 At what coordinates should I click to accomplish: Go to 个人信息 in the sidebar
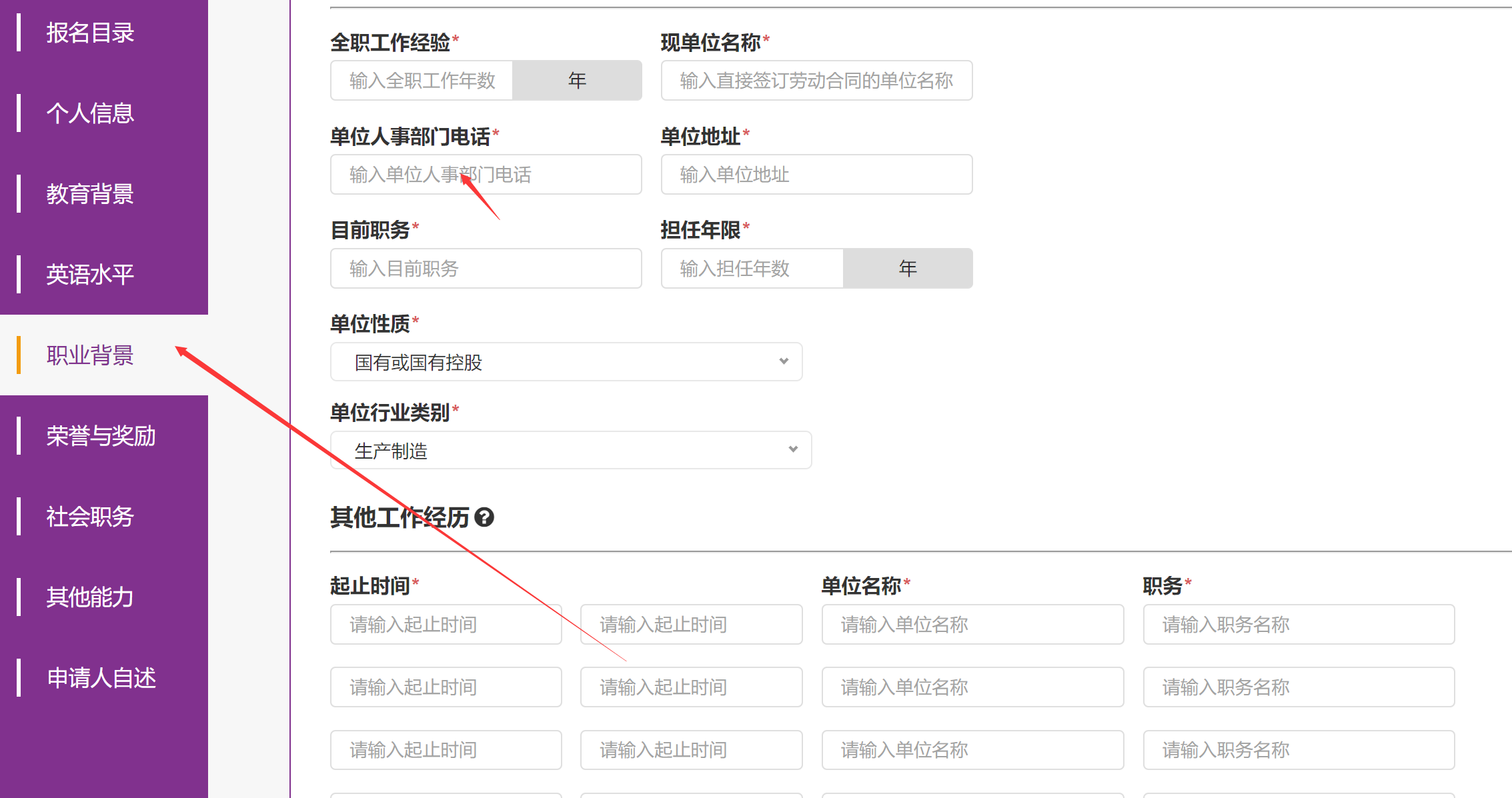click(x=104, y=113)
